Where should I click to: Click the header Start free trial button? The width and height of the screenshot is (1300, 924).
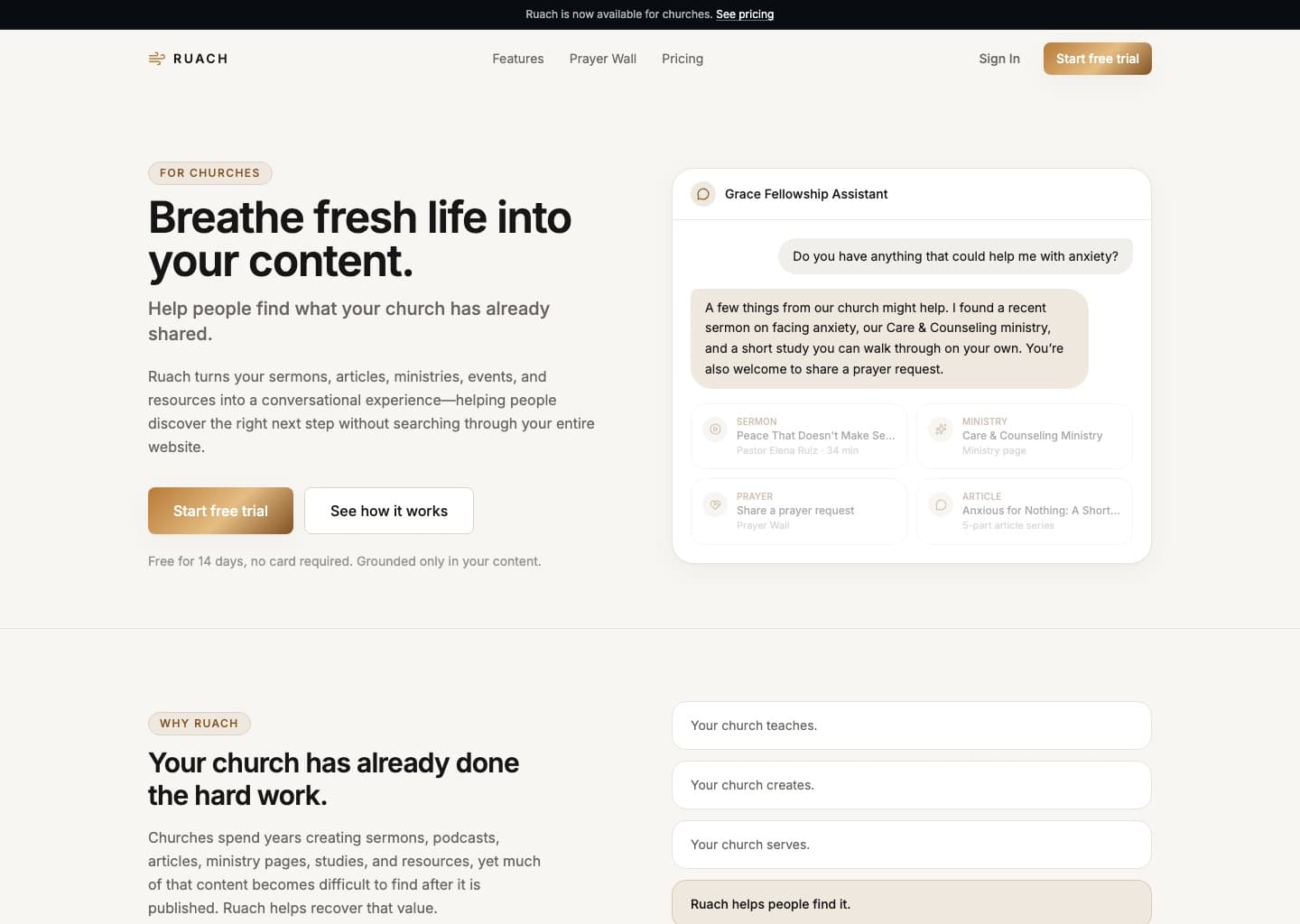(x=1098, y=59)
